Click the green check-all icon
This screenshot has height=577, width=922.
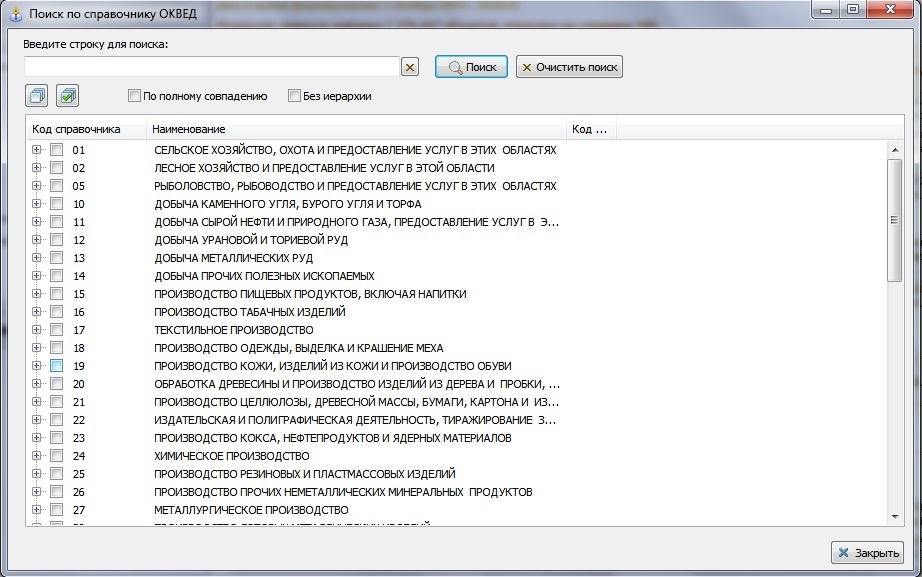[68, 96]
